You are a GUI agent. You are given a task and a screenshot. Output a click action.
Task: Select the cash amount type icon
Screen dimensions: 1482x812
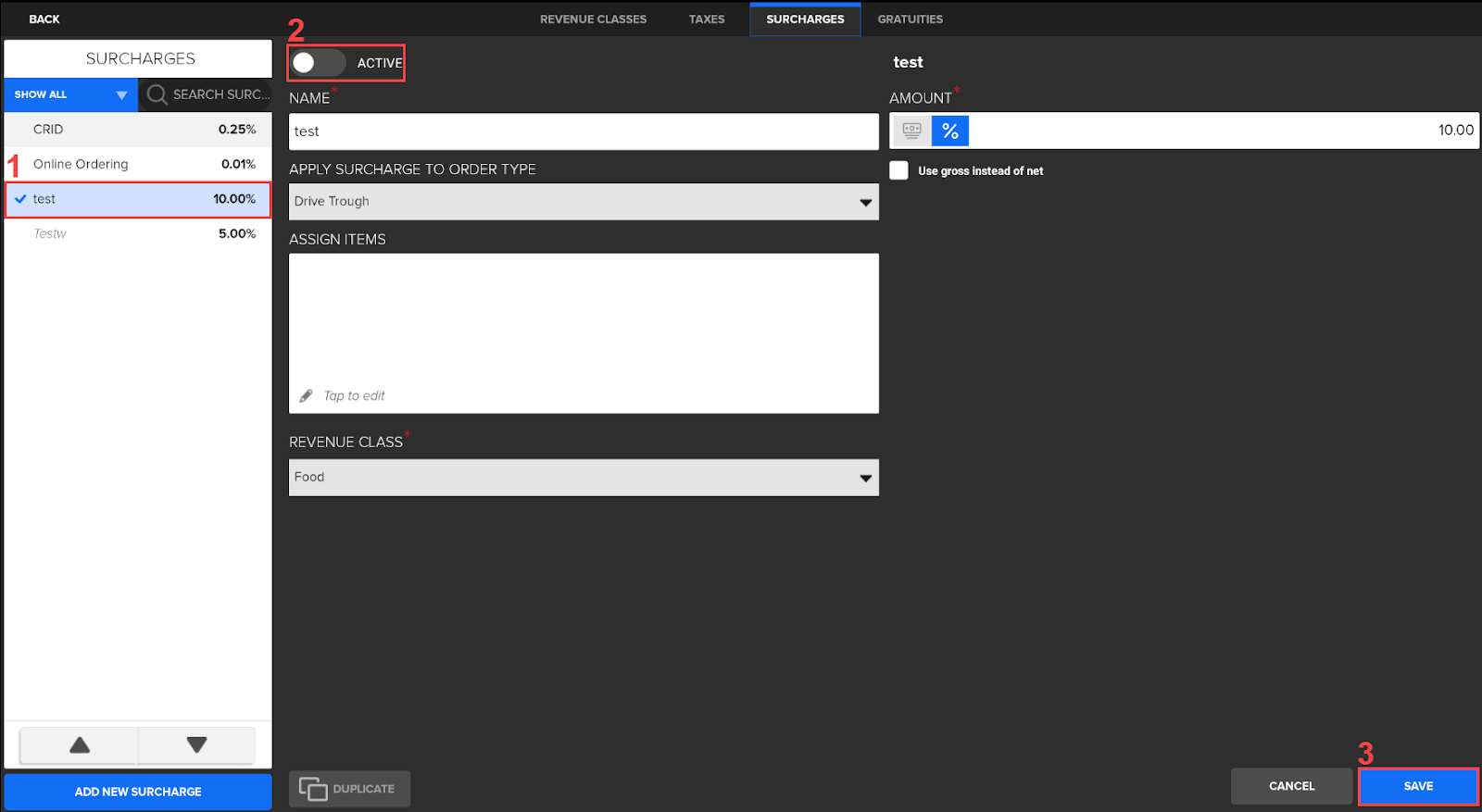[911, 131]
